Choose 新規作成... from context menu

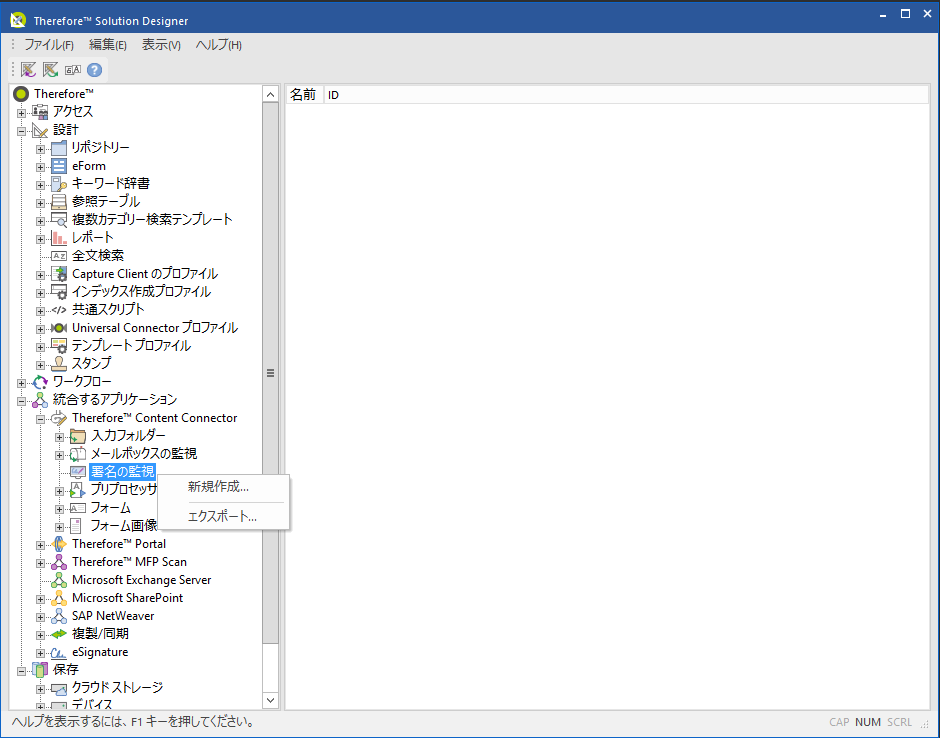point(224,487)
